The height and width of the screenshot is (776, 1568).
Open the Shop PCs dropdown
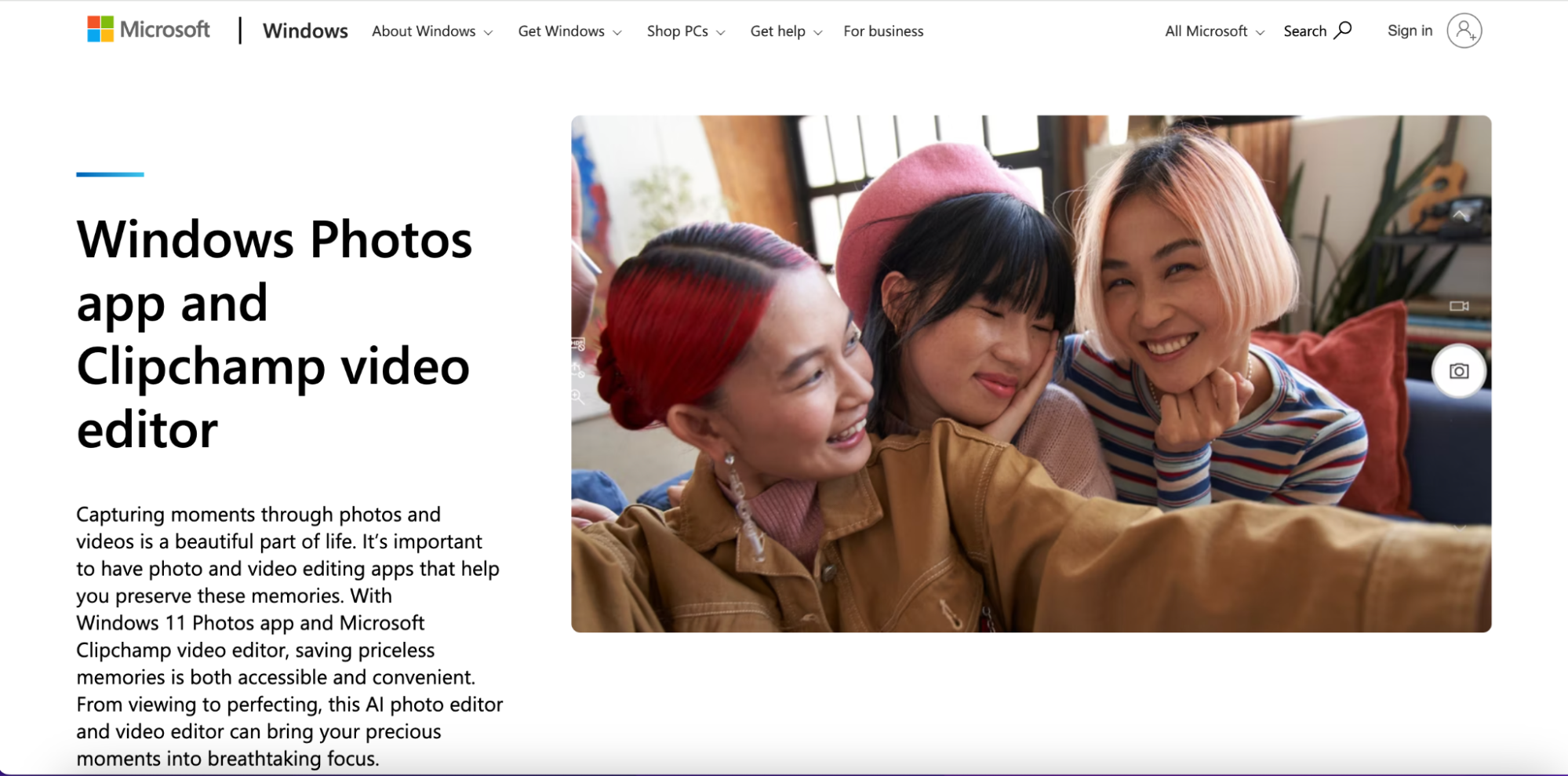pyautogui.click(x=686, y=31)
